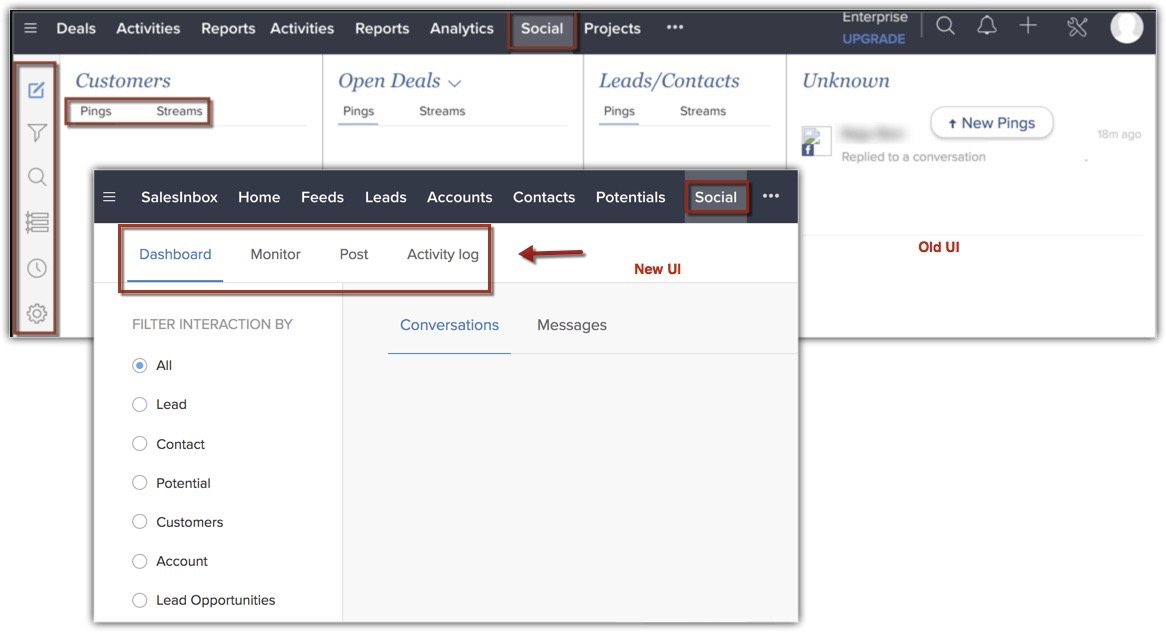The height and width of the screenshot is (642, 1166).
Task: Click the user profile avatar
Action: click(x=1127, y=27)
